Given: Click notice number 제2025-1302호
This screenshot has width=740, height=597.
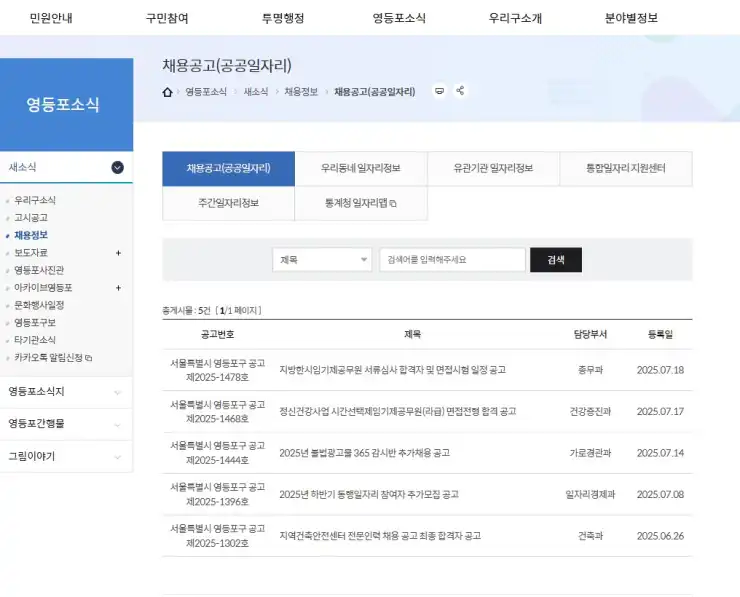Looking at the screenshot, I should pos(218,543).
